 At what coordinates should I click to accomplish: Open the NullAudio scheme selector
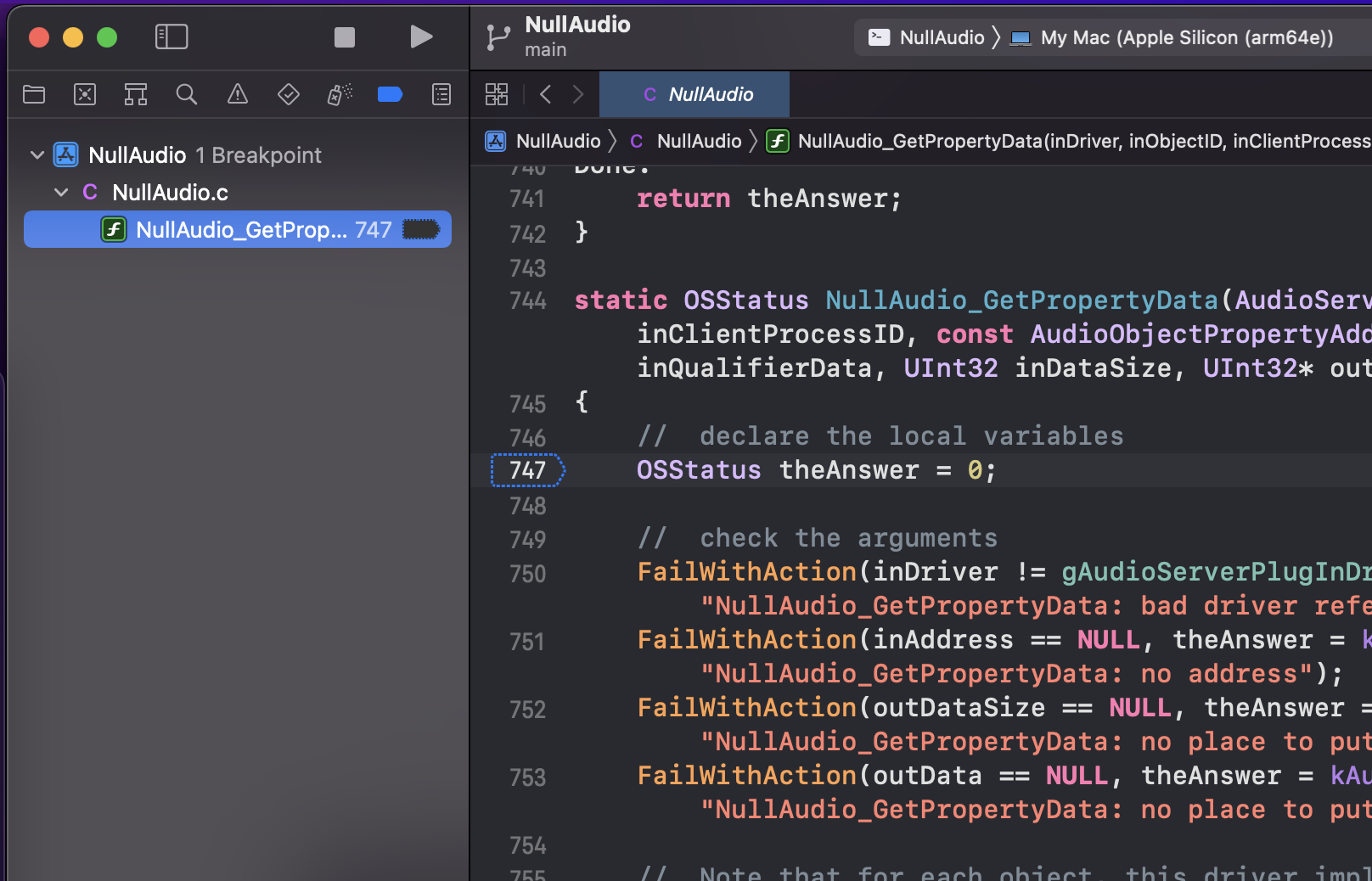click(x=927, y=37)
